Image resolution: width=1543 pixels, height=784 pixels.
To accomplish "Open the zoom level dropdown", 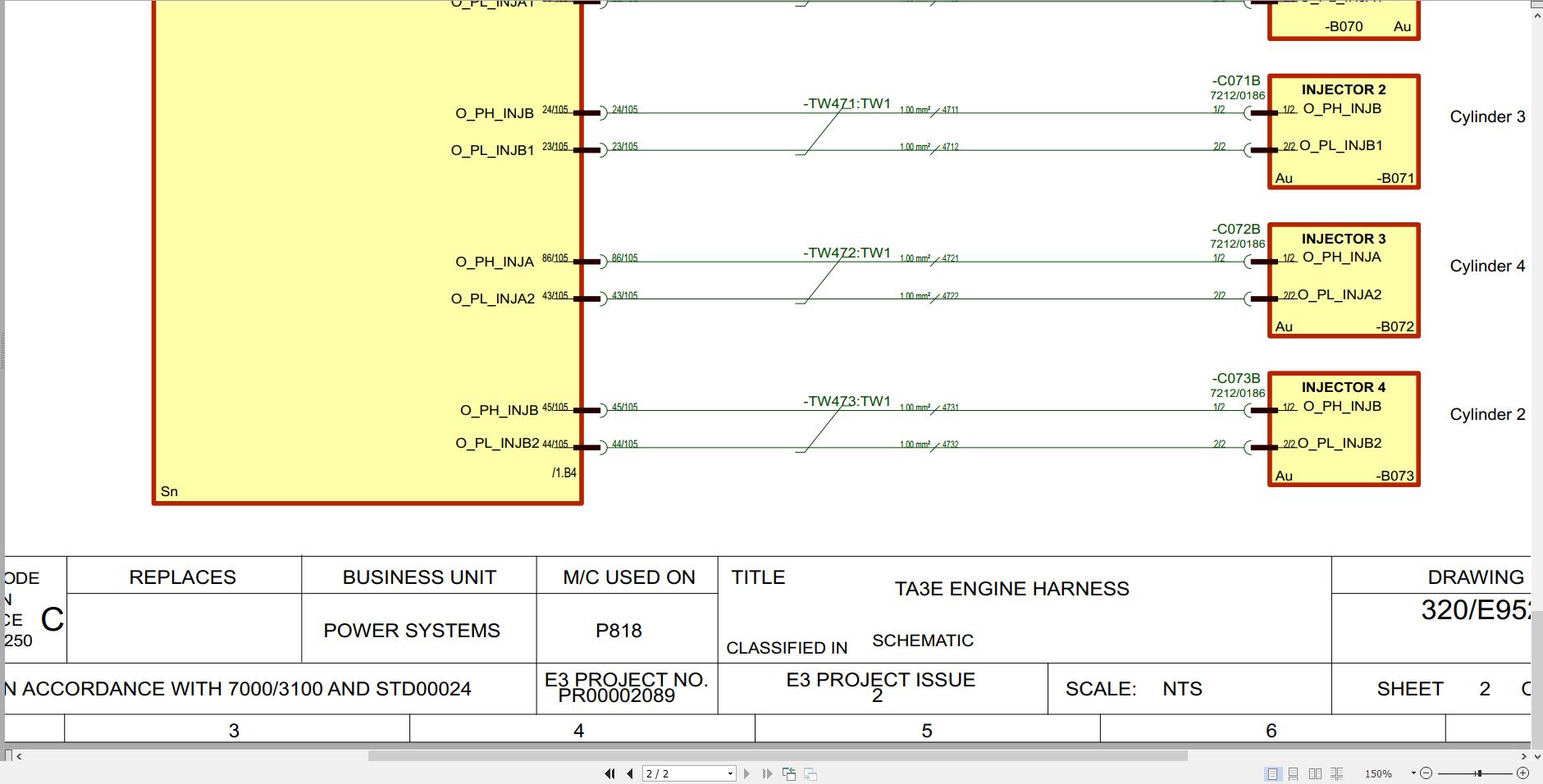I will pos(1413,773).
